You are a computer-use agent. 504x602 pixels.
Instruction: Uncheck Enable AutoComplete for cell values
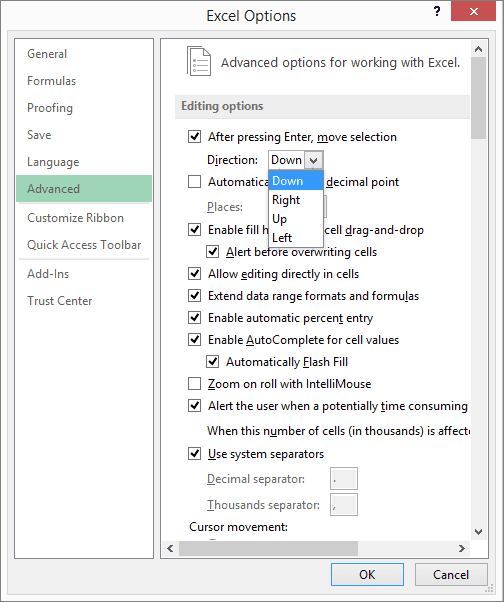tap(194, 339)
